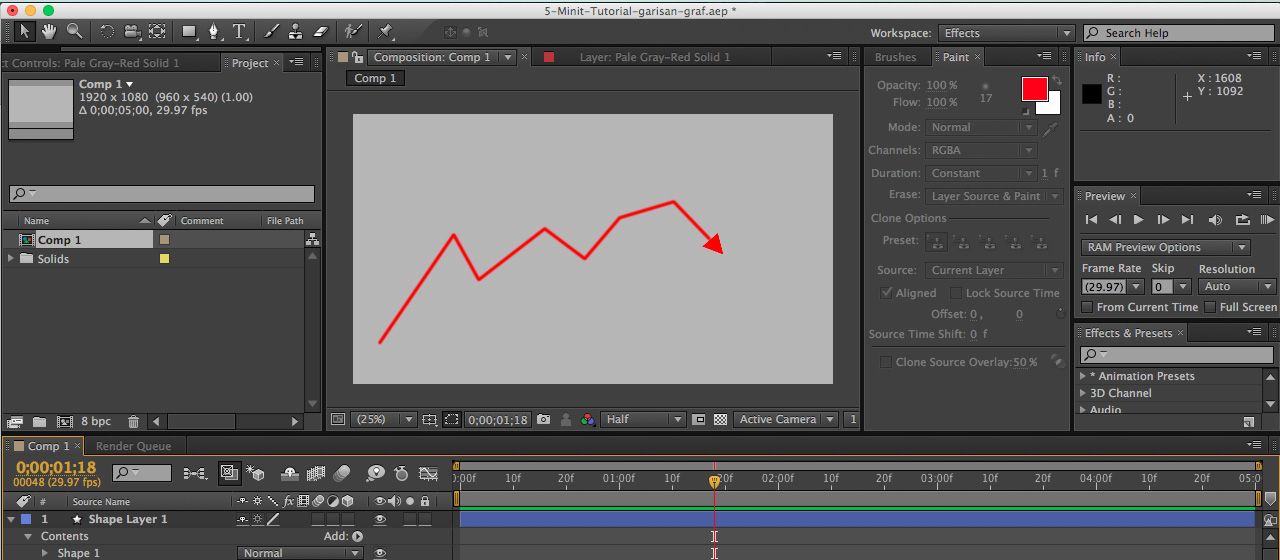1280x560 pixels.
Task: Click the Comp 1 breadcrumb in viewer
Action: point(375,78)
